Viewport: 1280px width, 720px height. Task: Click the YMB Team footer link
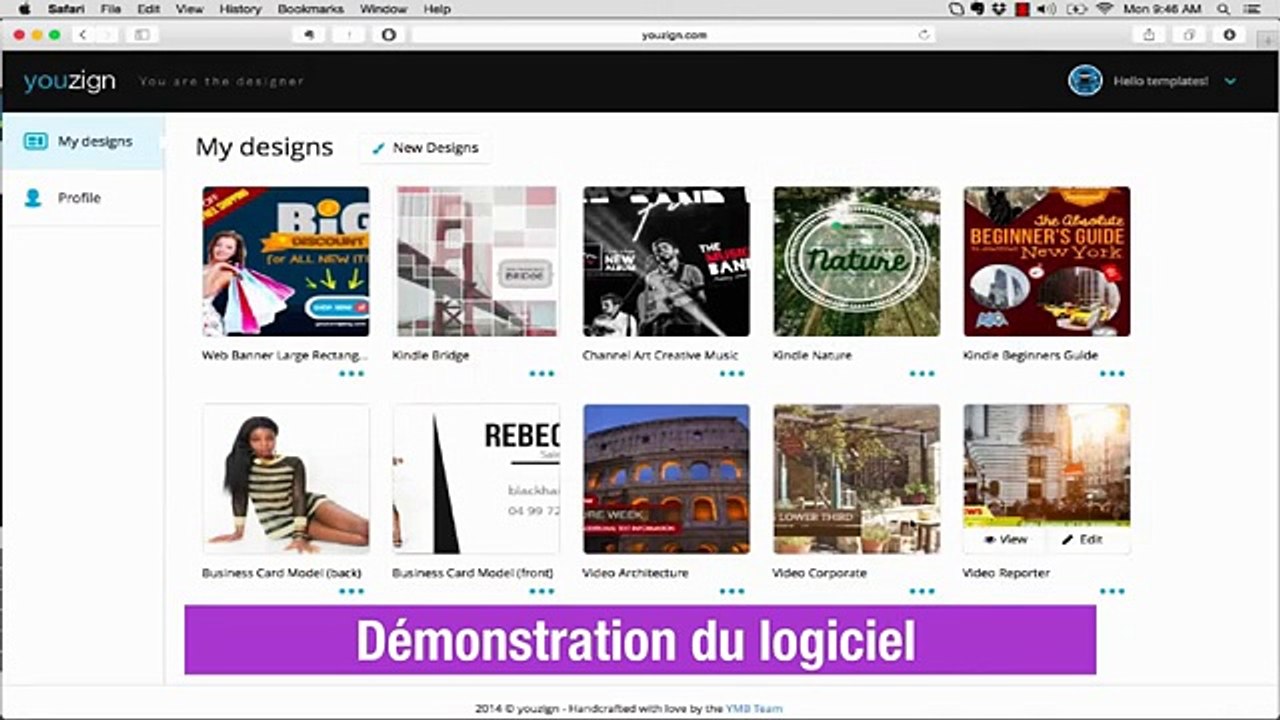[754, 709]
